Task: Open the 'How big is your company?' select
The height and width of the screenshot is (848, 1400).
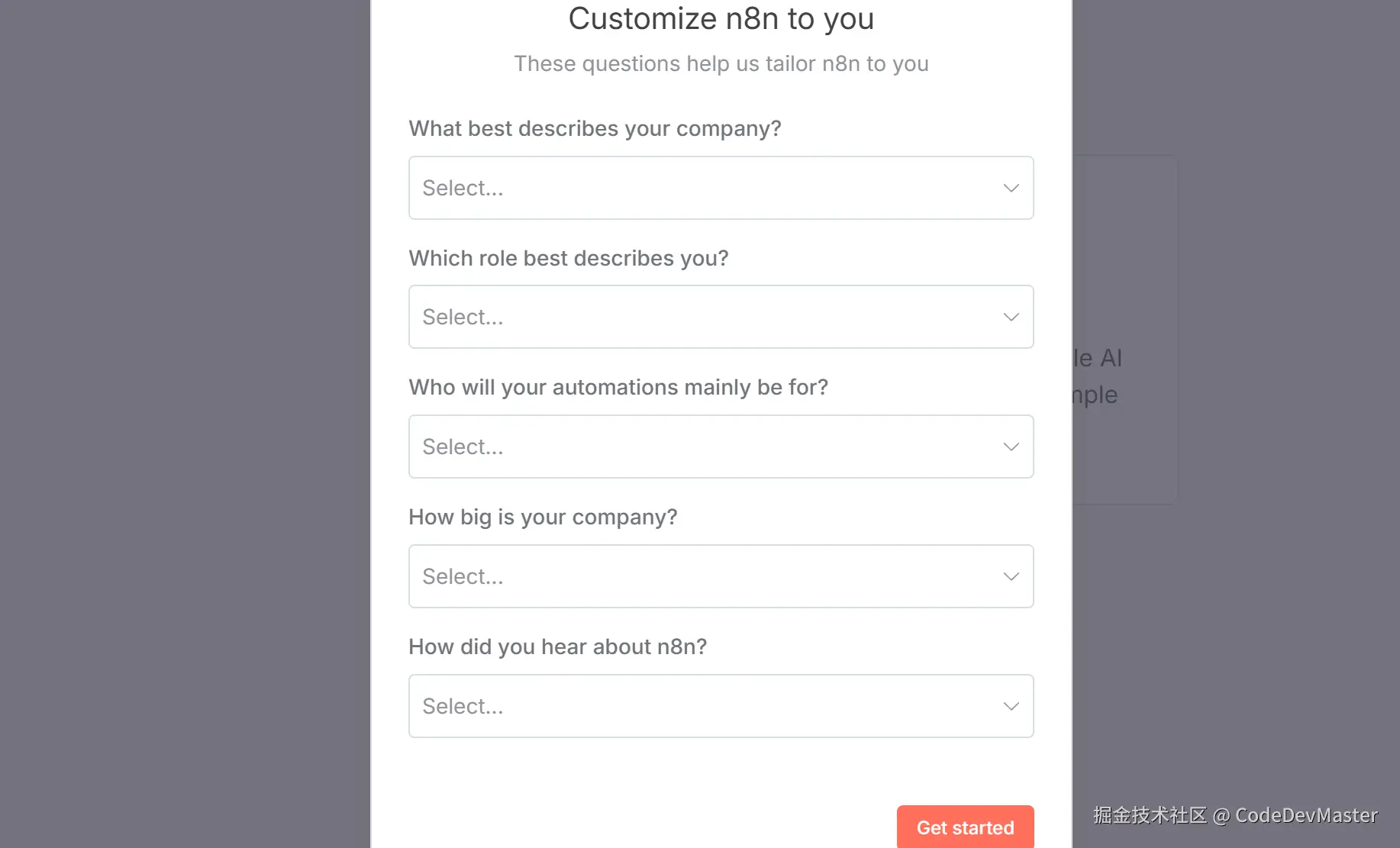Action: (721, 576)
